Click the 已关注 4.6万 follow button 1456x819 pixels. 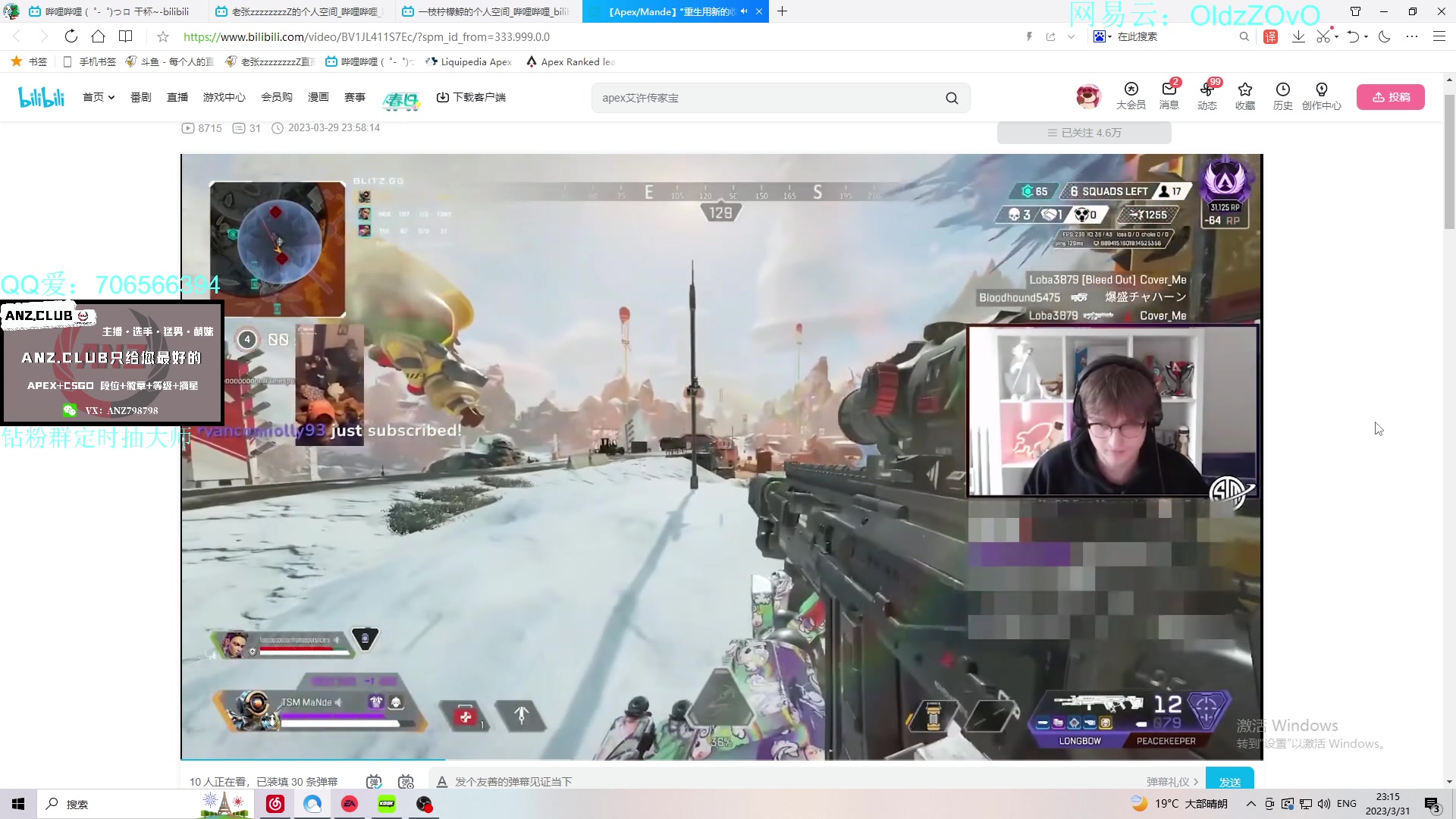pyautogui.click(x=1084, y=133)
